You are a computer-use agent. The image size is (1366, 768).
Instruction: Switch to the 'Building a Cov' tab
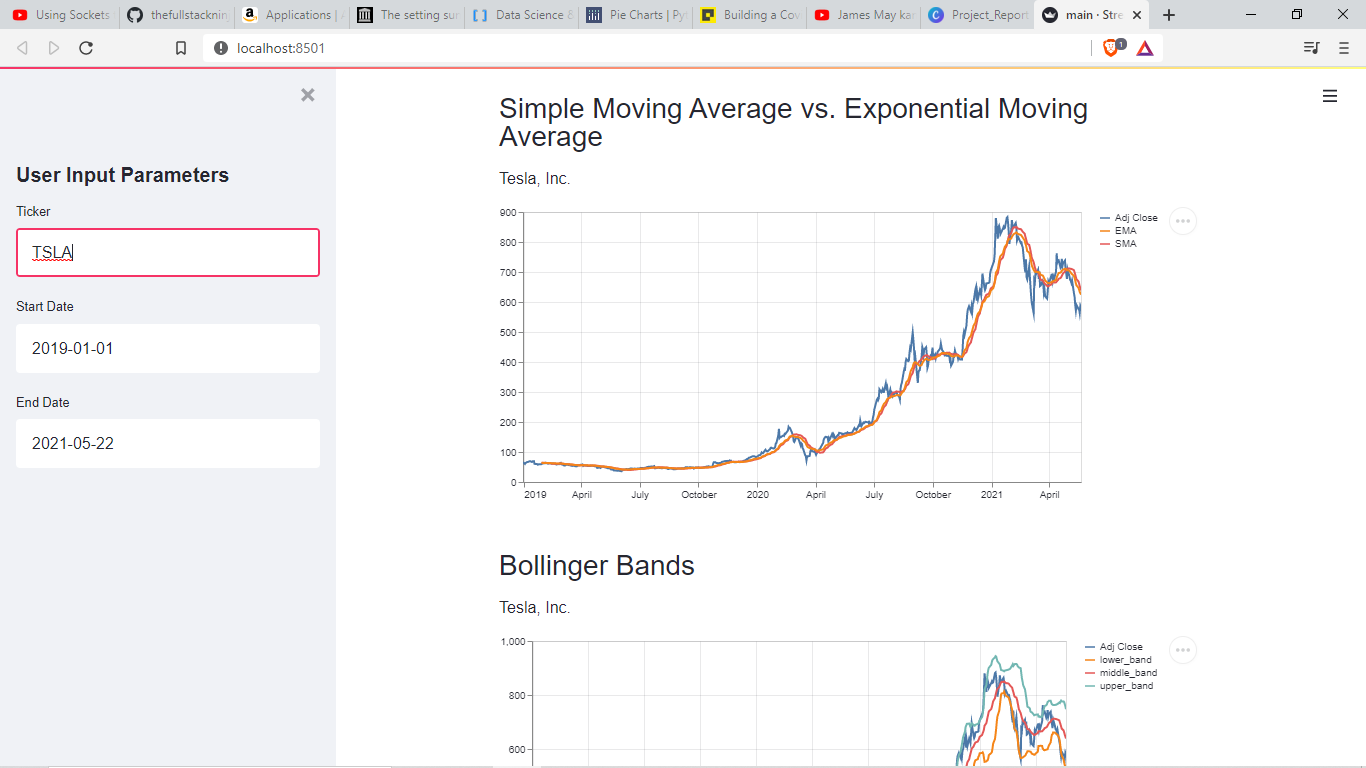pyautogui.click(x=750, y=15)
